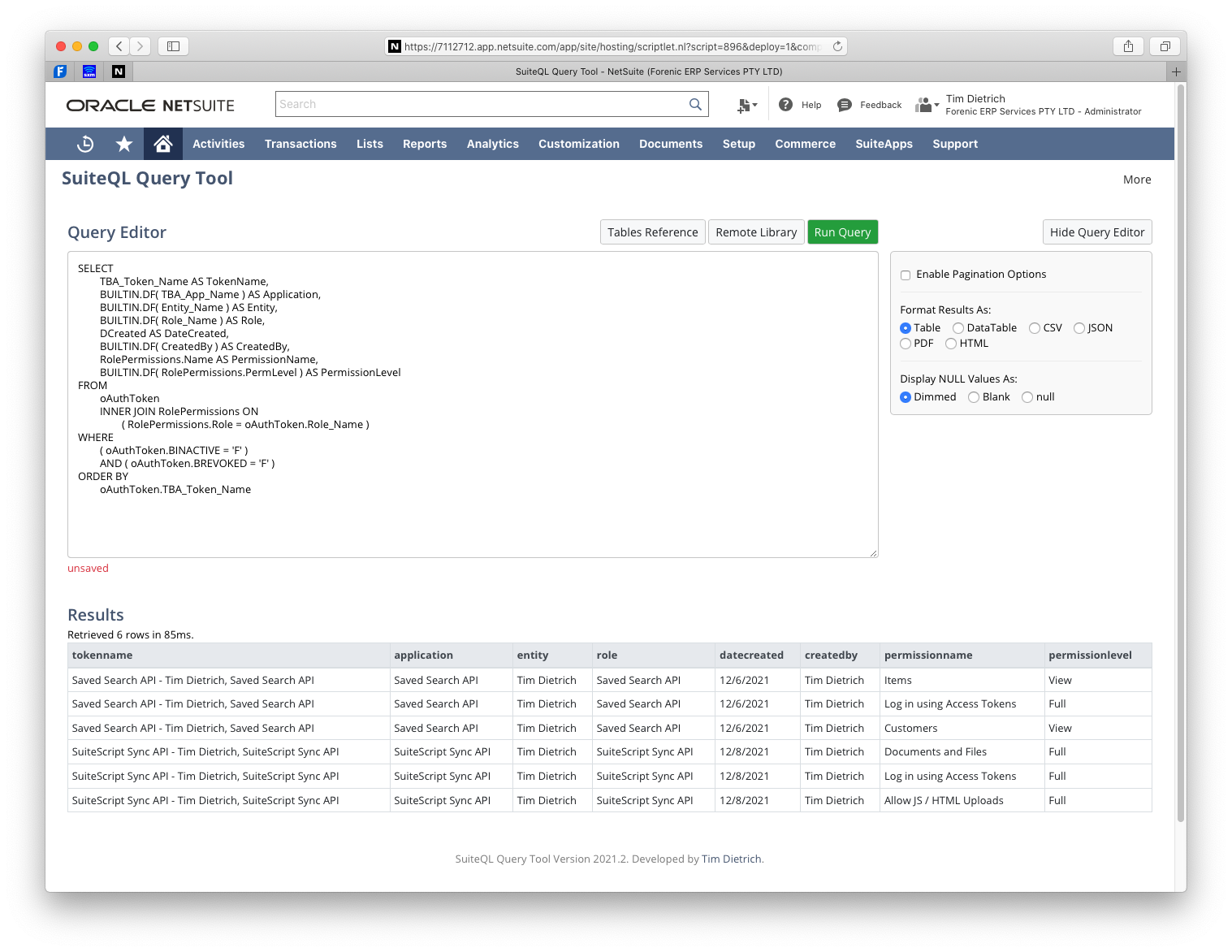Select DataTable result format
1232x952 pixels.
(x=958, y=328)
